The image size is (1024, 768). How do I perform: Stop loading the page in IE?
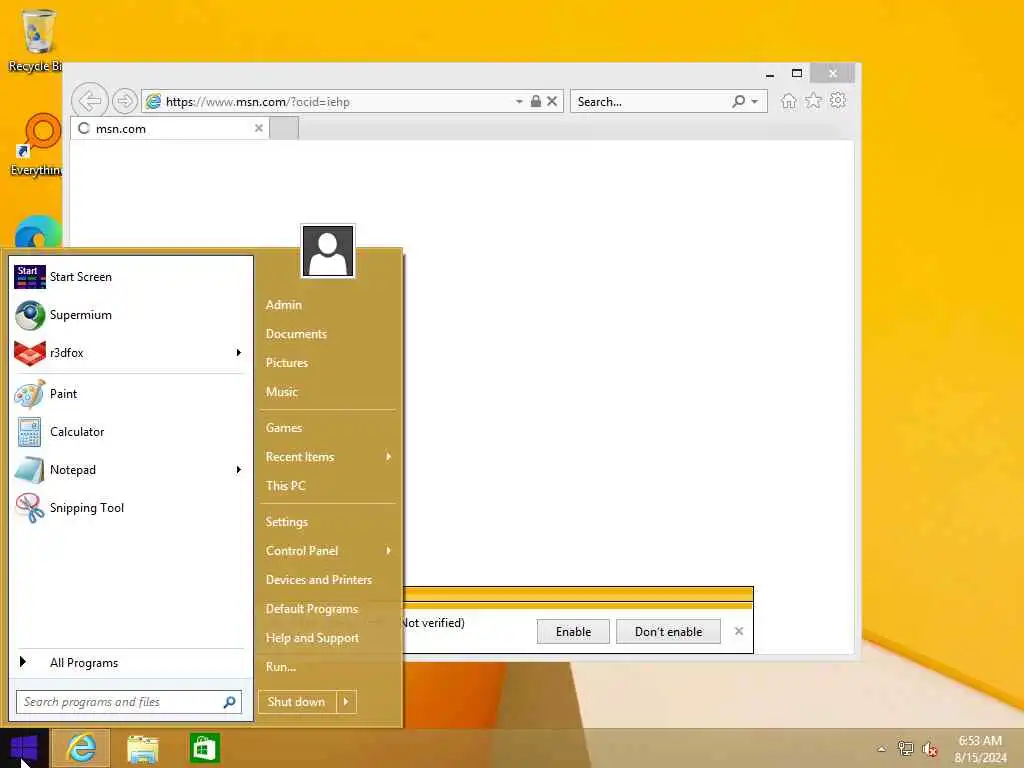(552, 101)
